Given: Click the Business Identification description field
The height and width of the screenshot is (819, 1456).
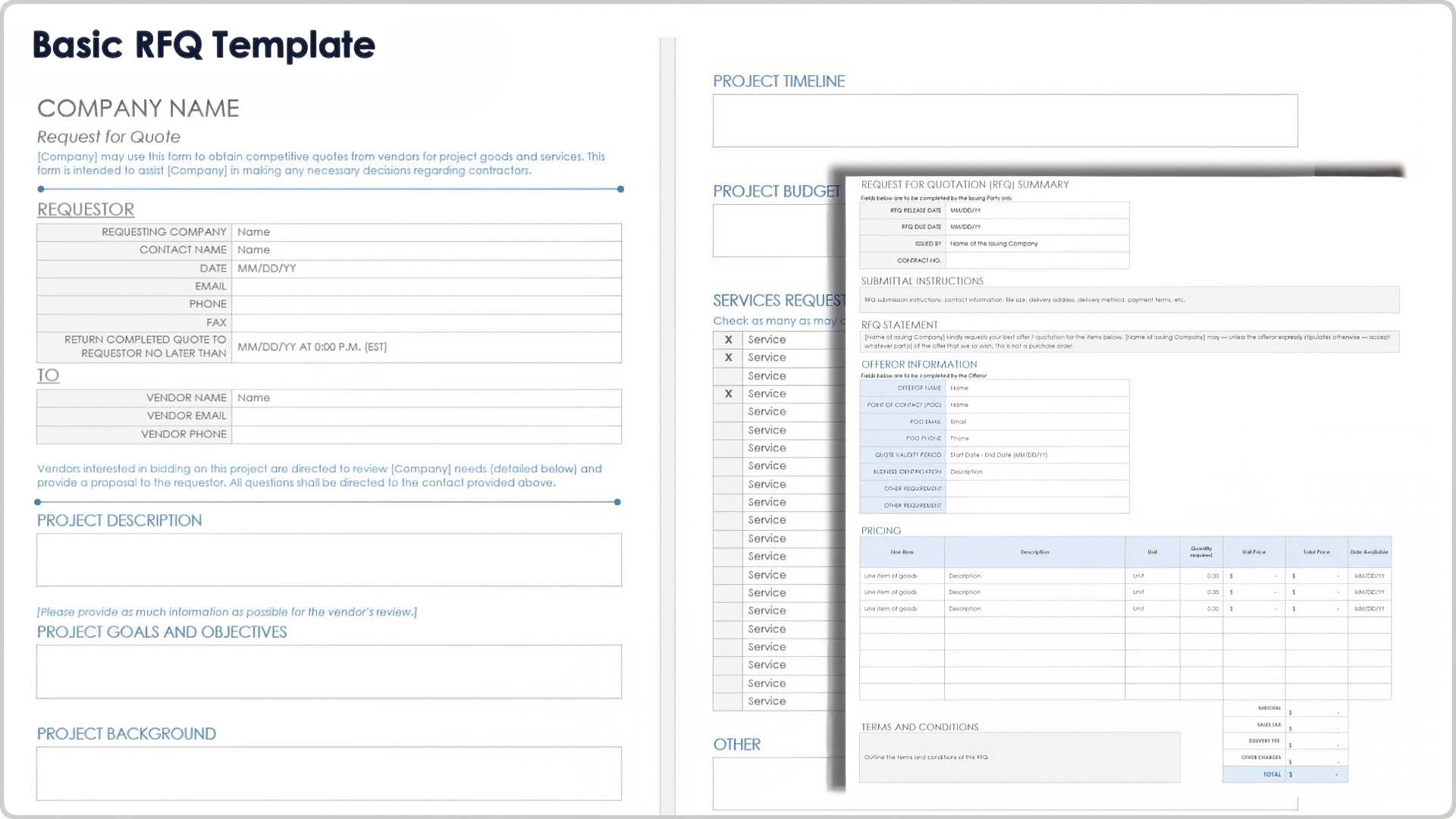Looking at the screenshot, I should pos(1037,472).
